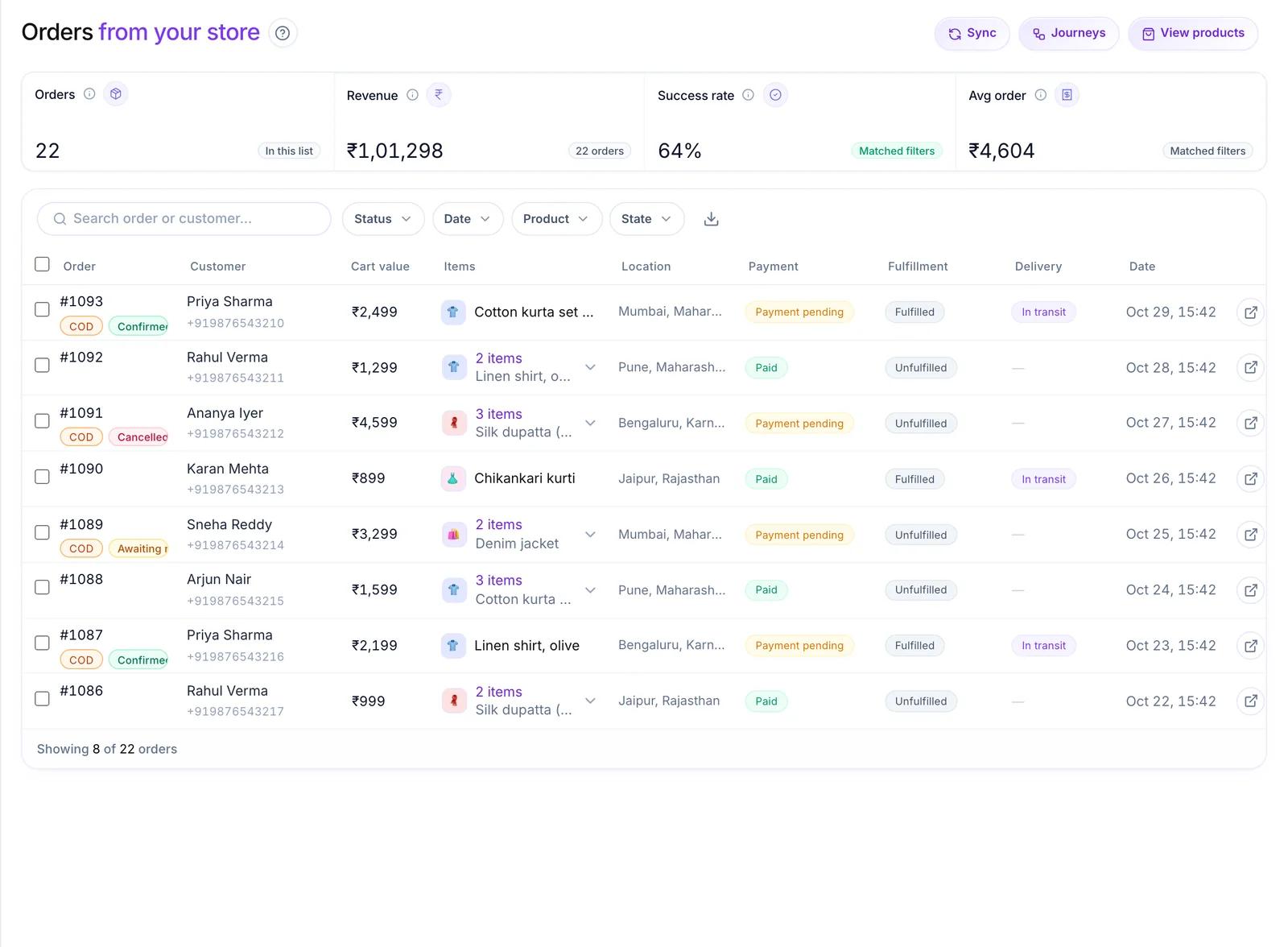Open the Date filter dropdown

point(468,219)
